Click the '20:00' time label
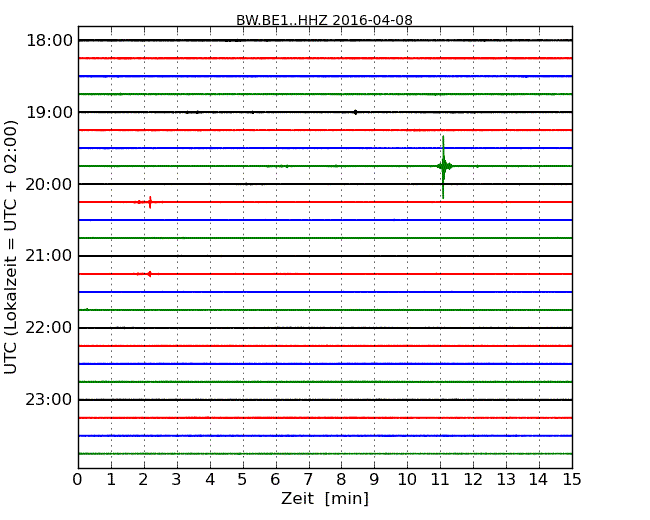 tap(49, 184)
